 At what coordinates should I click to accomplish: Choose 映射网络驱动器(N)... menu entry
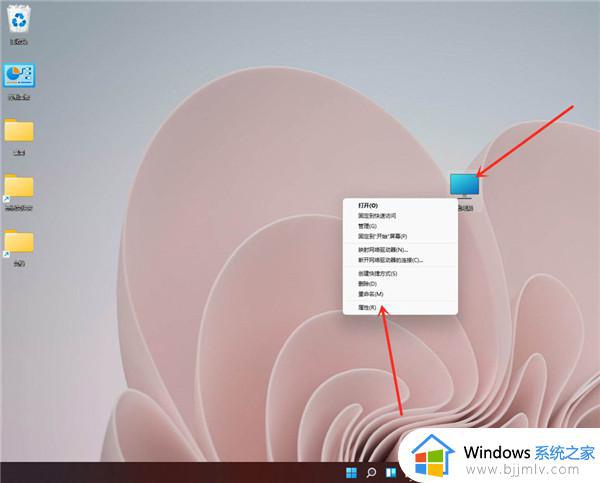click(400, 250)
